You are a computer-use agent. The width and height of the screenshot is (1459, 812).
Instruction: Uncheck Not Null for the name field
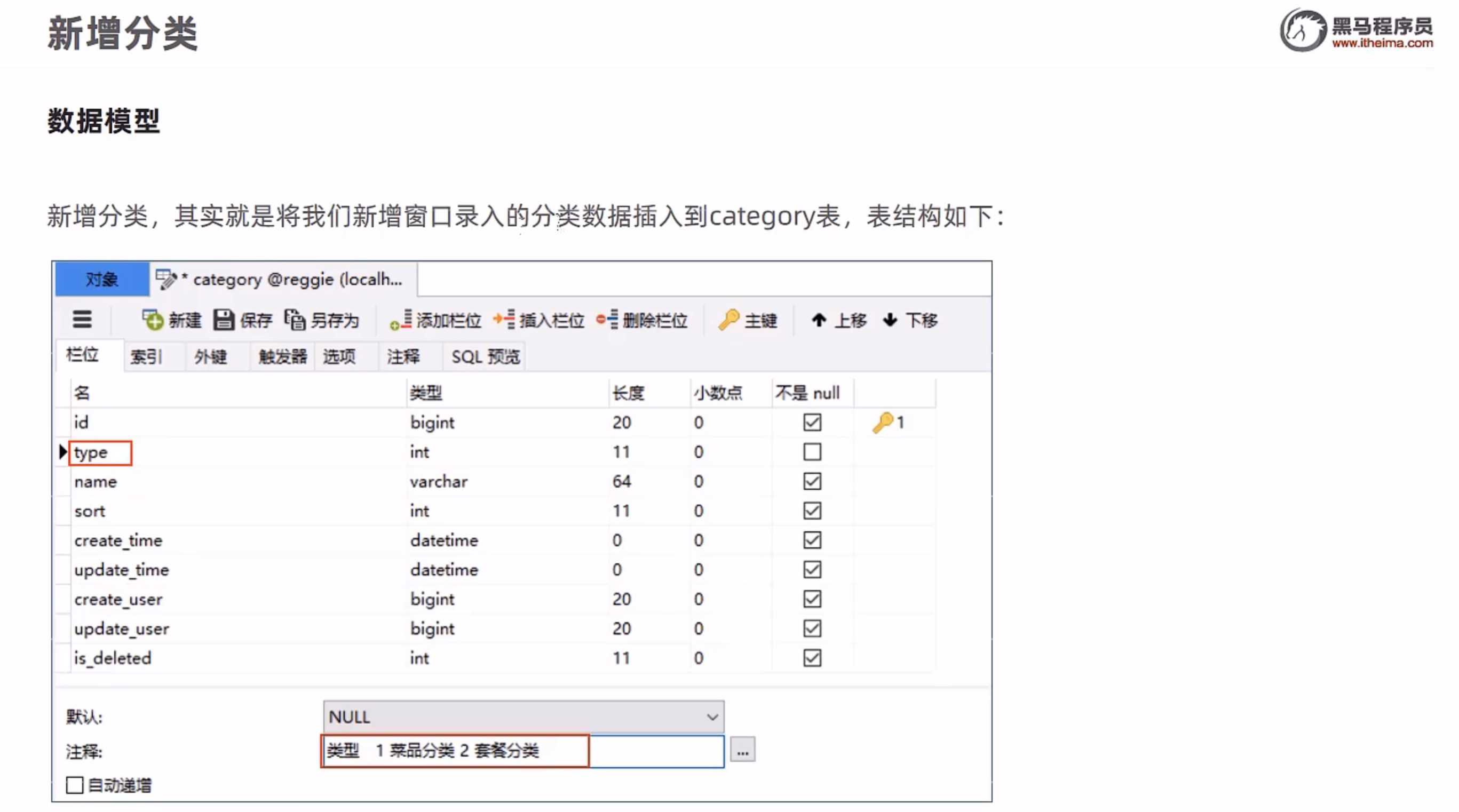click(x=812, y=481)
